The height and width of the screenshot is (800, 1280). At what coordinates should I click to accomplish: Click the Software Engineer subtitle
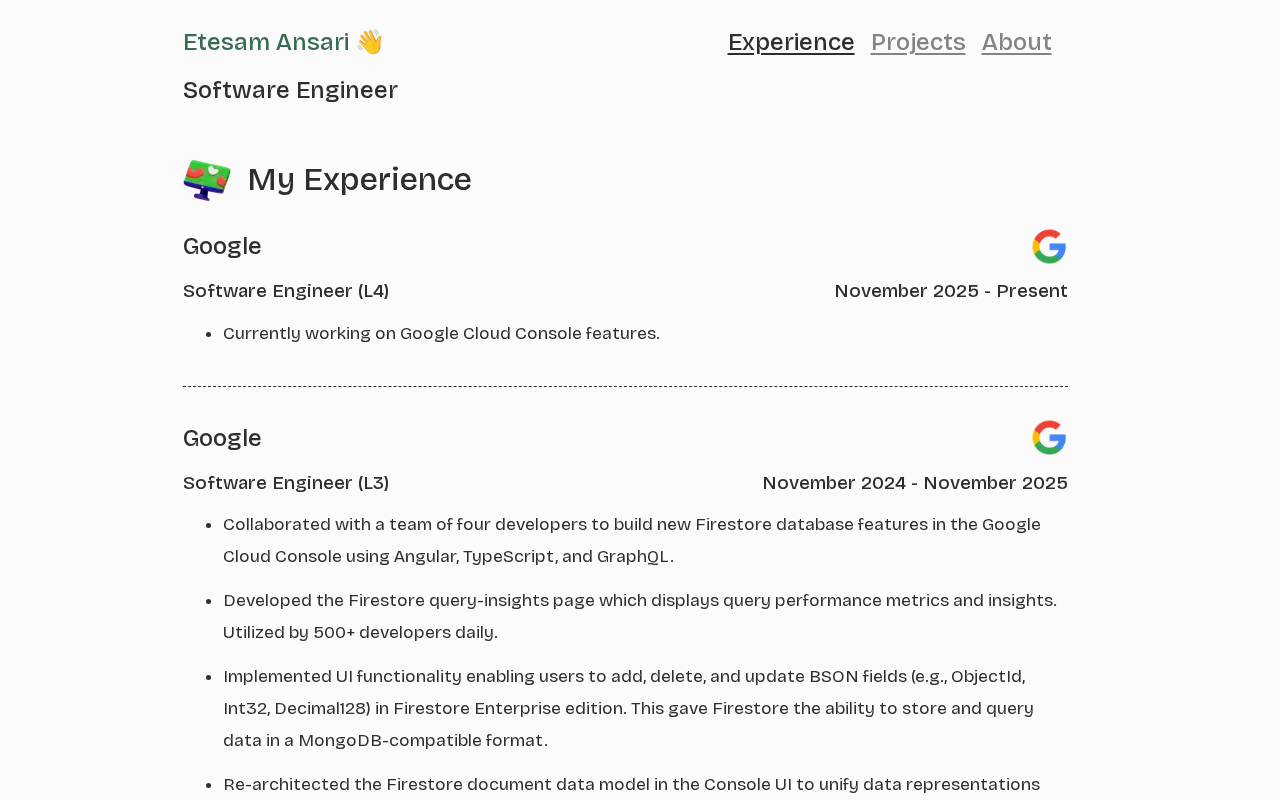click(x=290, y=90)
